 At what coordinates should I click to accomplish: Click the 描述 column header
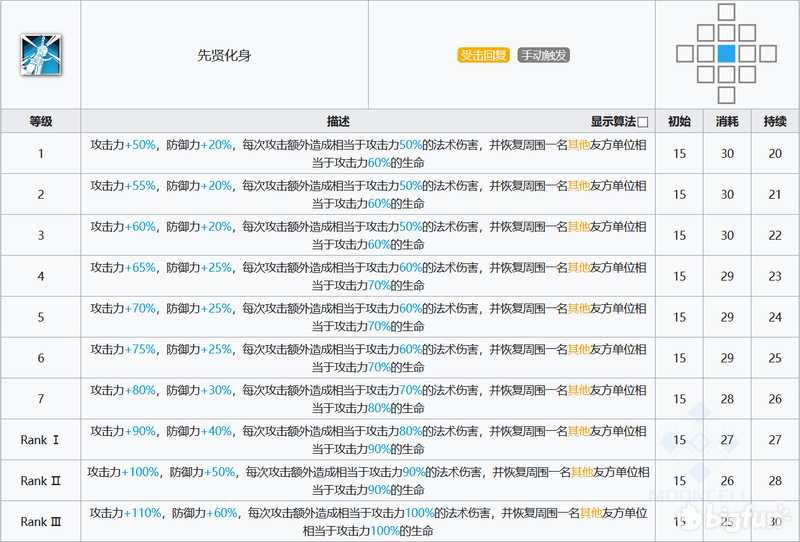[x=338, y=121]
